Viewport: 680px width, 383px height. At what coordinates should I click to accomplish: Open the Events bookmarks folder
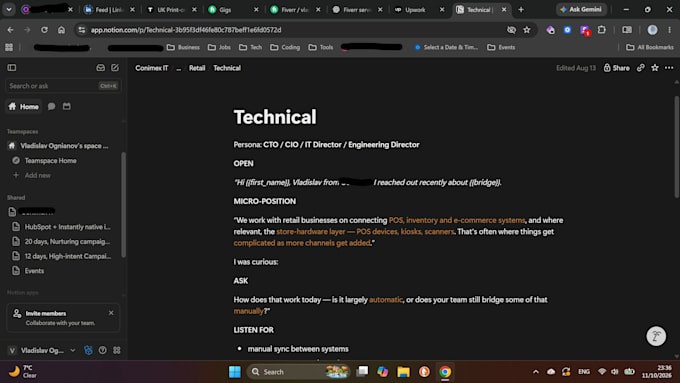point(501,47)
